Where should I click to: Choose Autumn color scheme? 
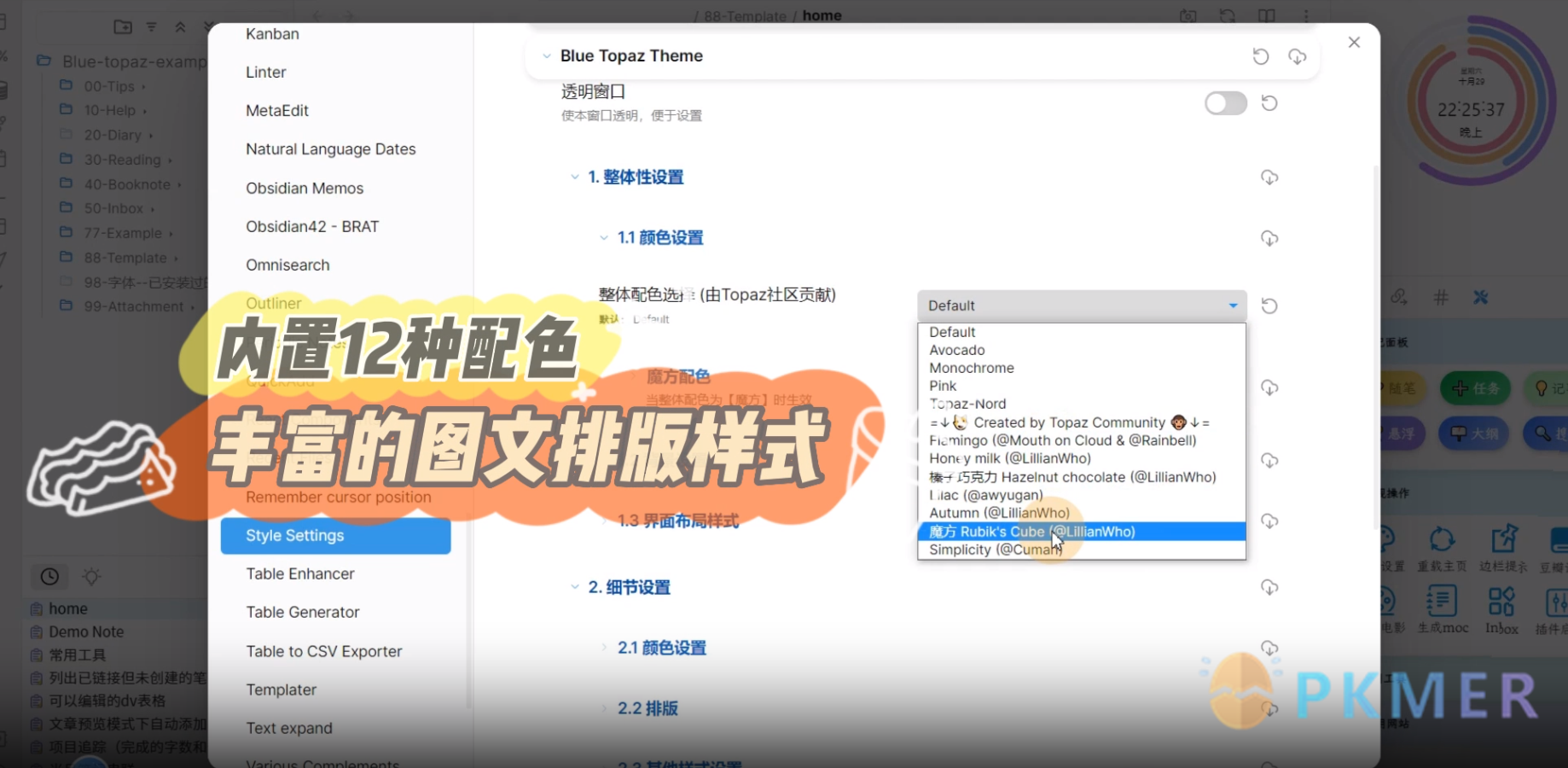1082,513
